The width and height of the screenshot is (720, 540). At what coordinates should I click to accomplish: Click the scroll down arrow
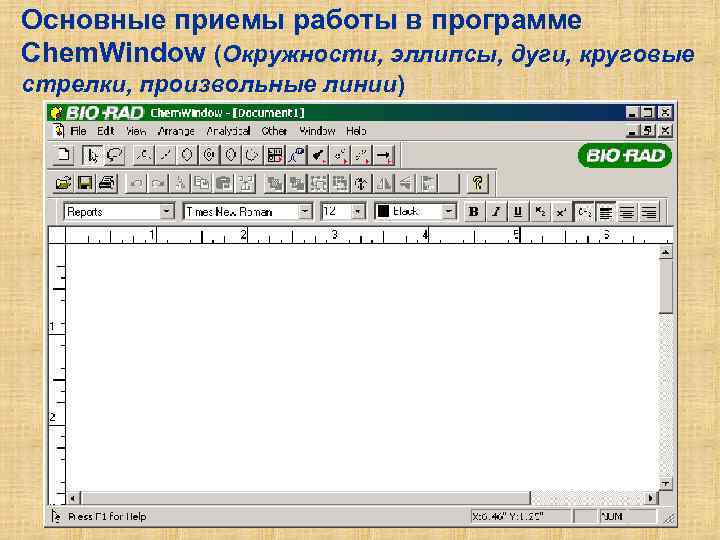click(x=665, y=484)
